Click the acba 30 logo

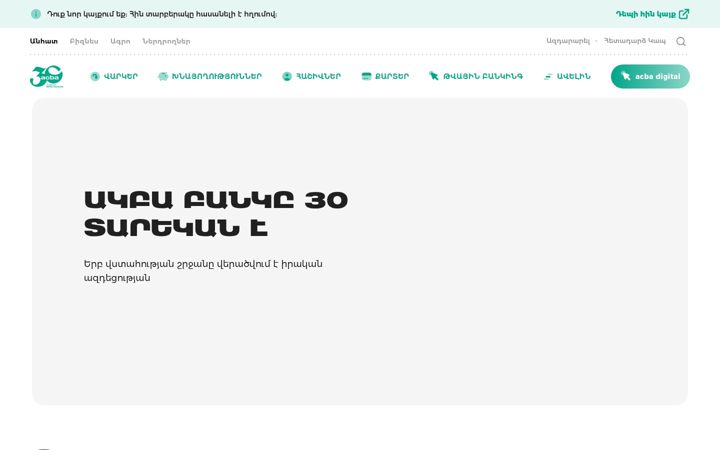(46, 76)
